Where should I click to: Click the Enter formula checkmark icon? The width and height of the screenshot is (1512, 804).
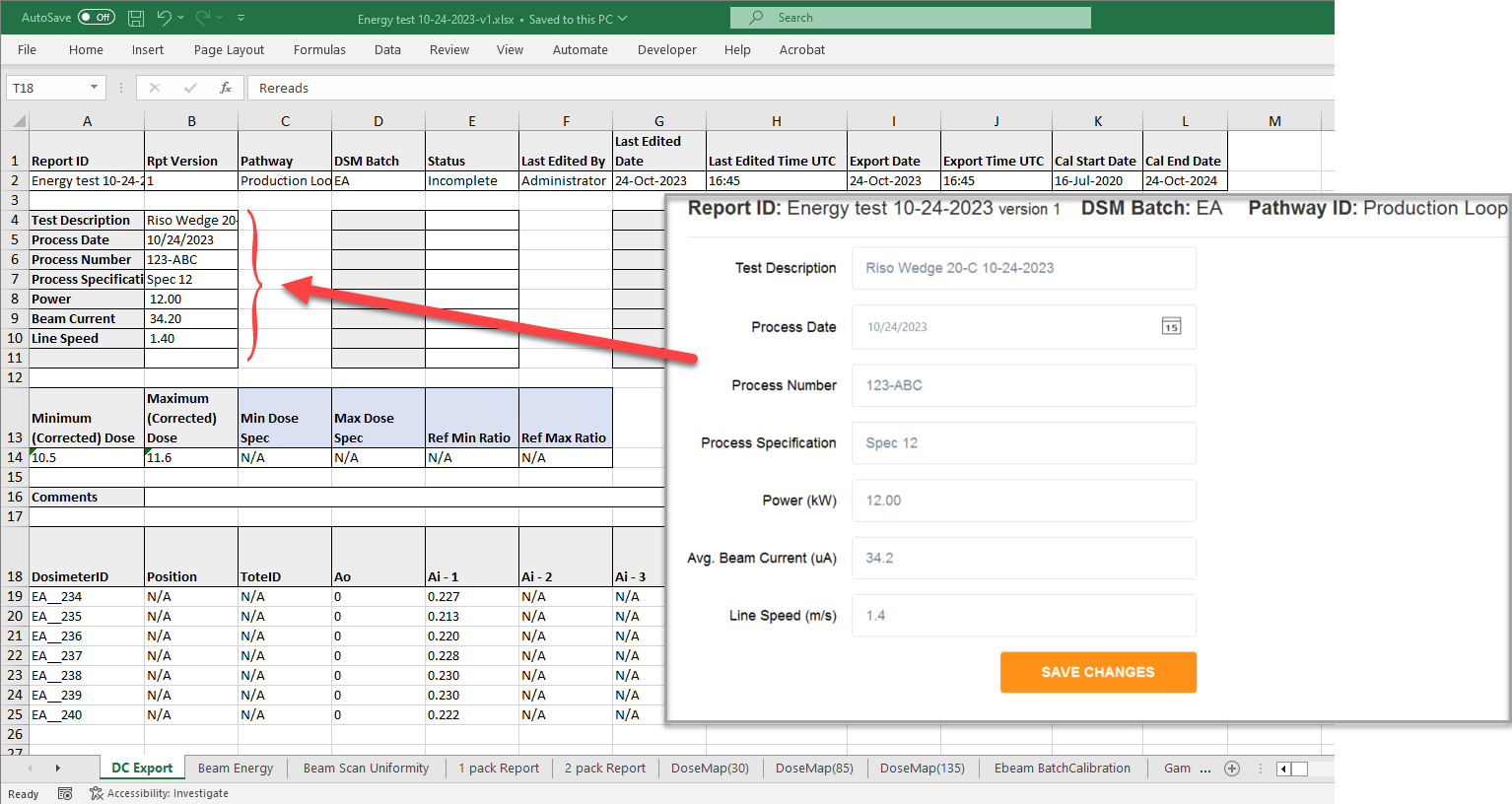(x=190, y=88)
